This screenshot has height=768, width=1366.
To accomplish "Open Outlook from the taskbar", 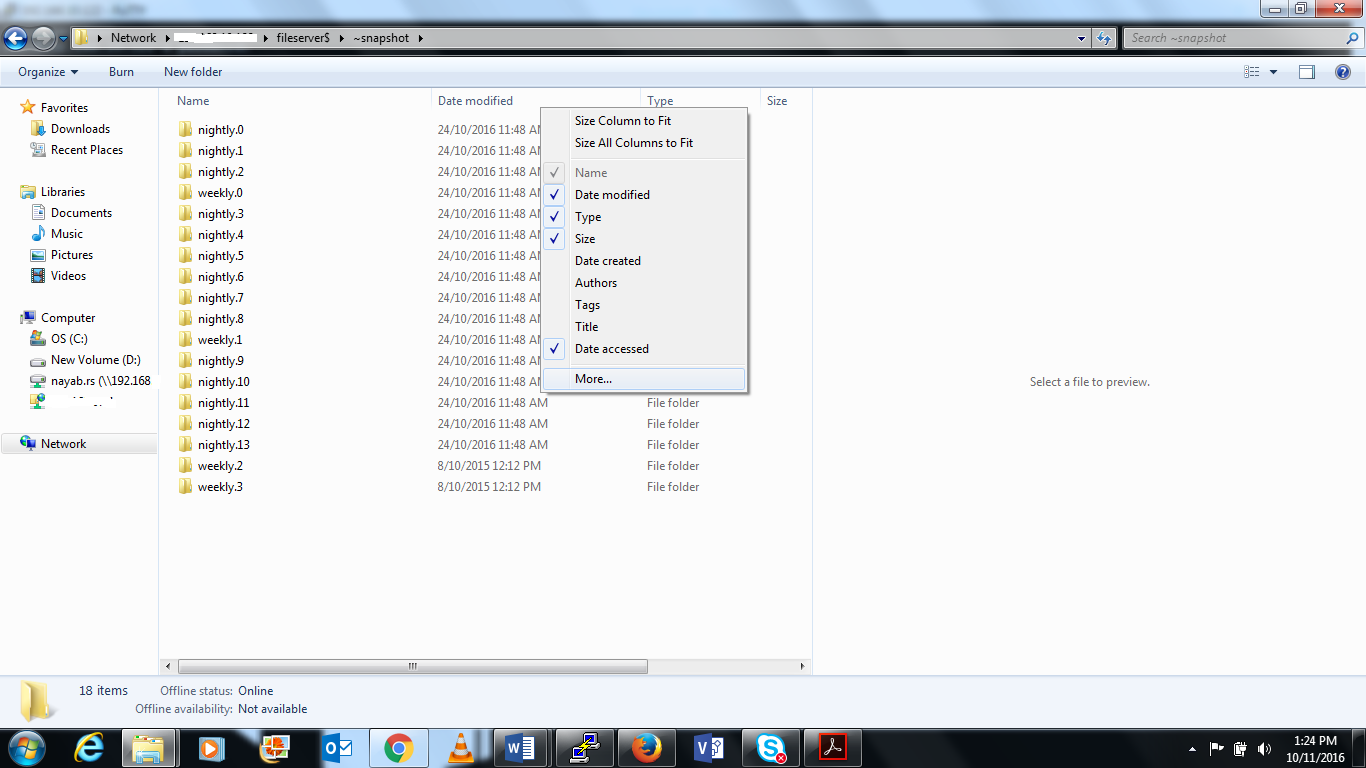I will point(335,748).
